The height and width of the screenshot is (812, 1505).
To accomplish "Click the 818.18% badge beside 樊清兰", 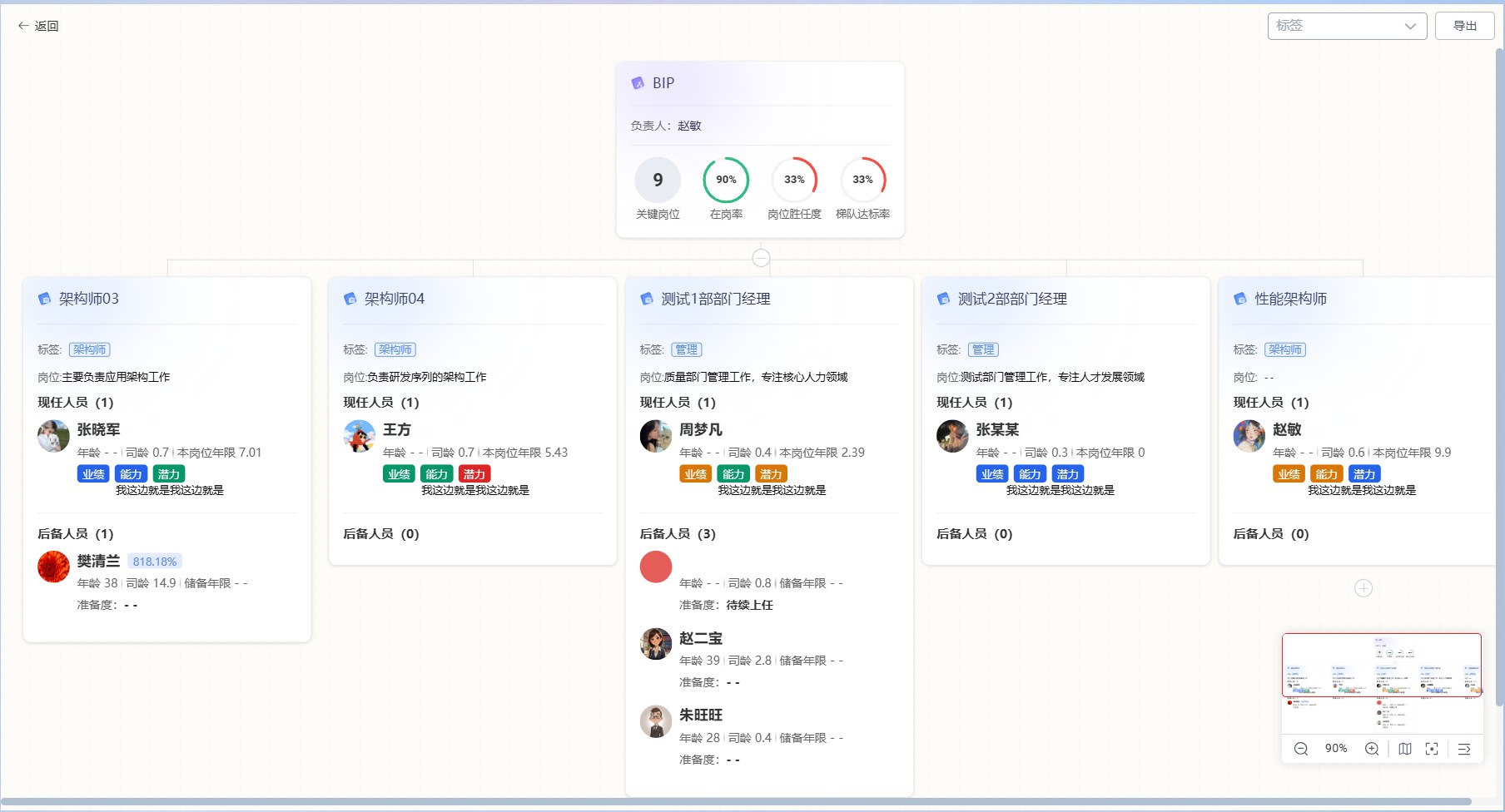I will 155,562.
